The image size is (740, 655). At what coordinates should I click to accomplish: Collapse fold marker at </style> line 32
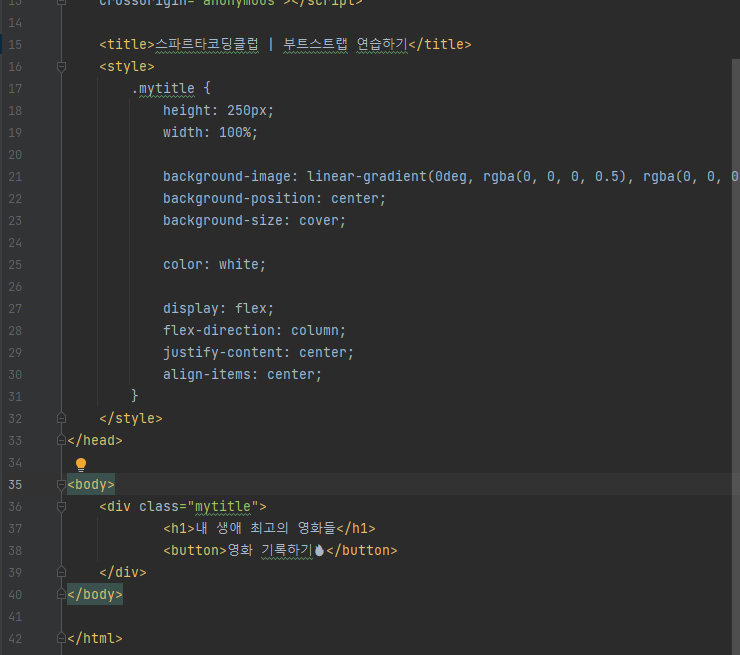click(x=61, y=418)
